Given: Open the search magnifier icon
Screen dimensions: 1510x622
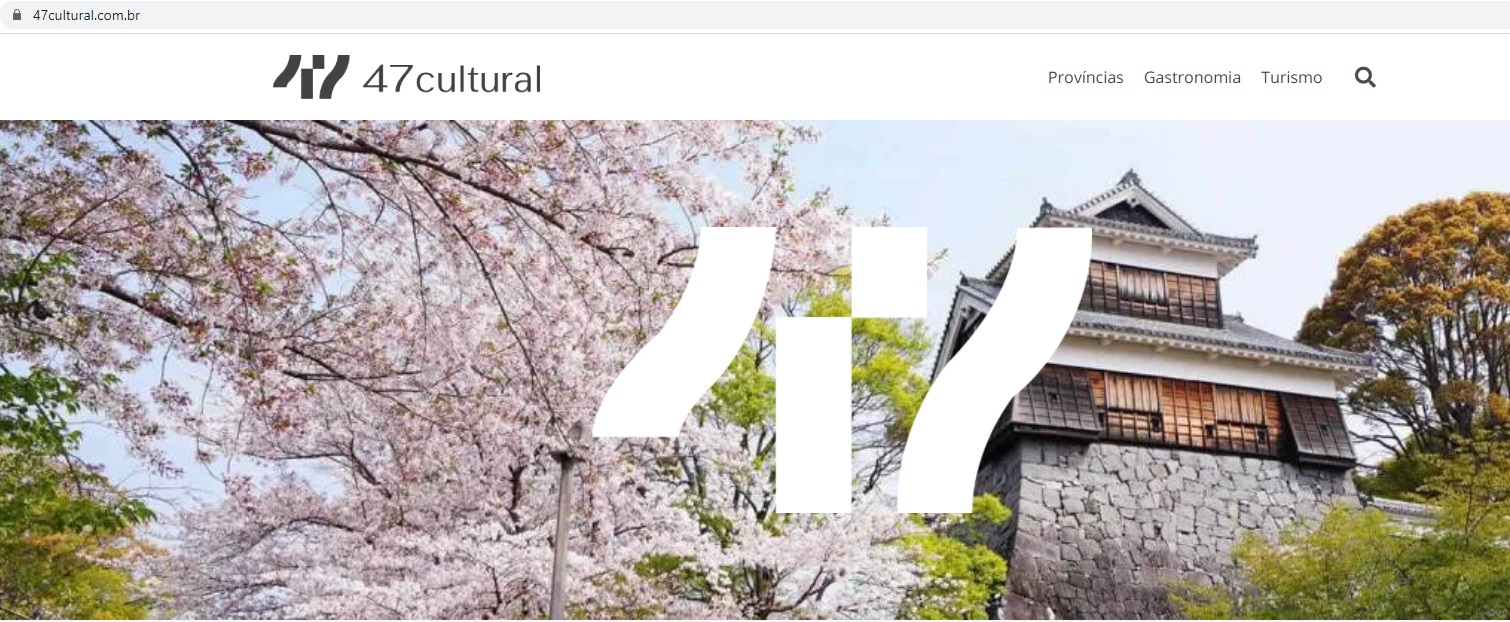Looking at the screenshot, I should [x=1365, y=77].
